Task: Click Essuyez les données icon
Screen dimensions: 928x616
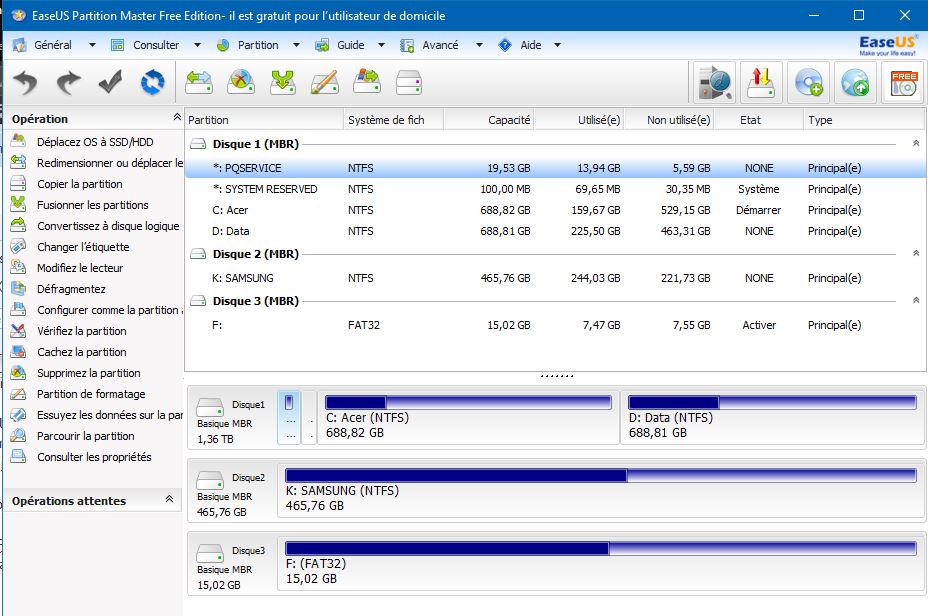Action: (x=18, y=415)
